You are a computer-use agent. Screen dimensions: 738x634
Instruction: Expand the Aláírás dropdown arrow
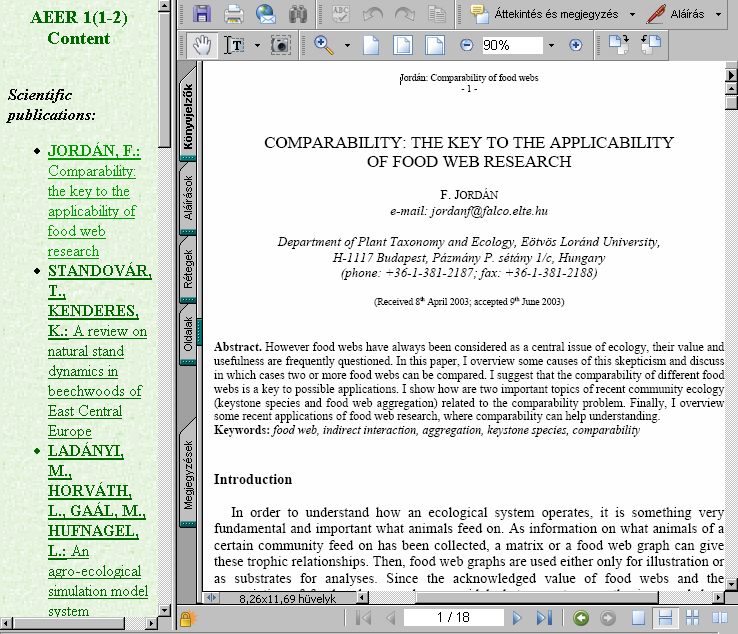(718, 15)
